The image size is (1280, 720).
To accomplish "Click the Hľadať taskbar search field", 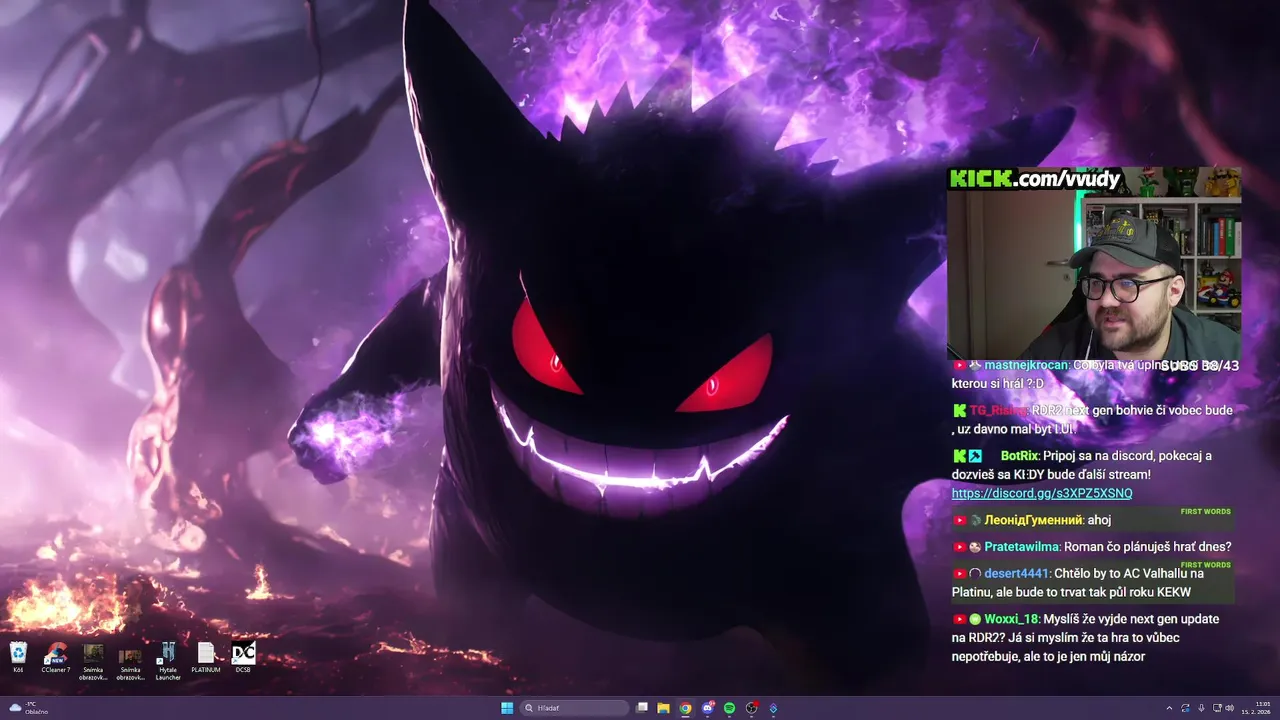I will pos(575,708).
